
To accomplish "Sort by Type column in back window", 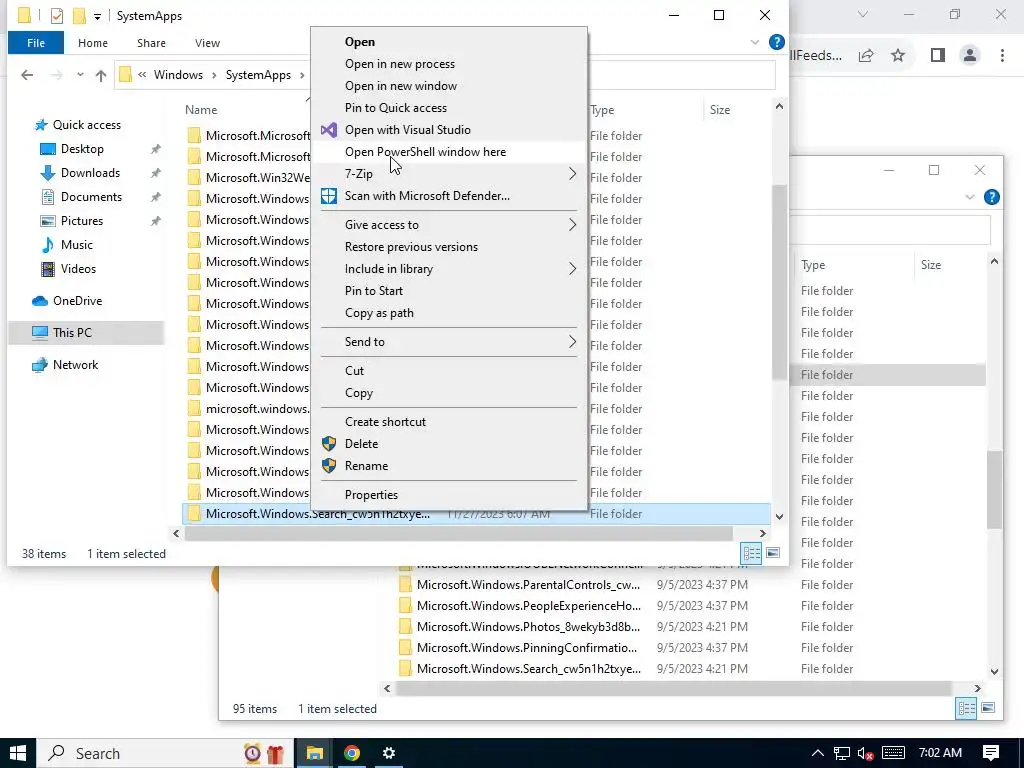I will [x=813, y=265].
